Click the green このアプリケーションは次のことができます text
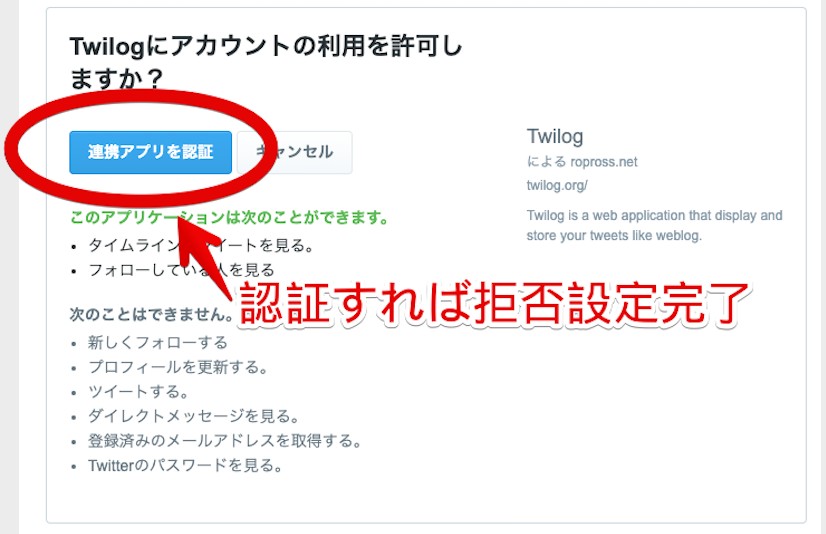826x534 pixels. click(229, 217)
